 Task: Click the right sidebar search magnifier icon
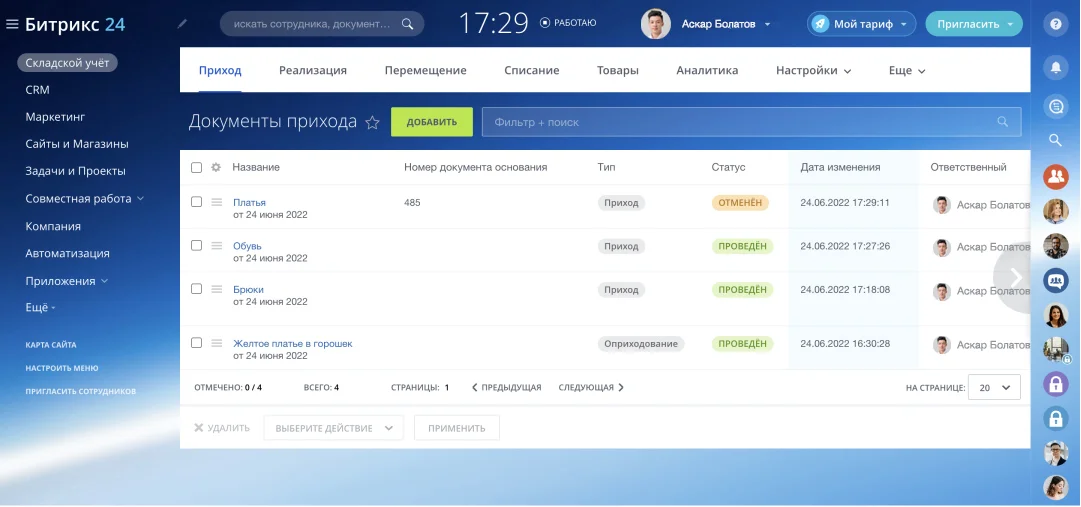point(1055,140)
